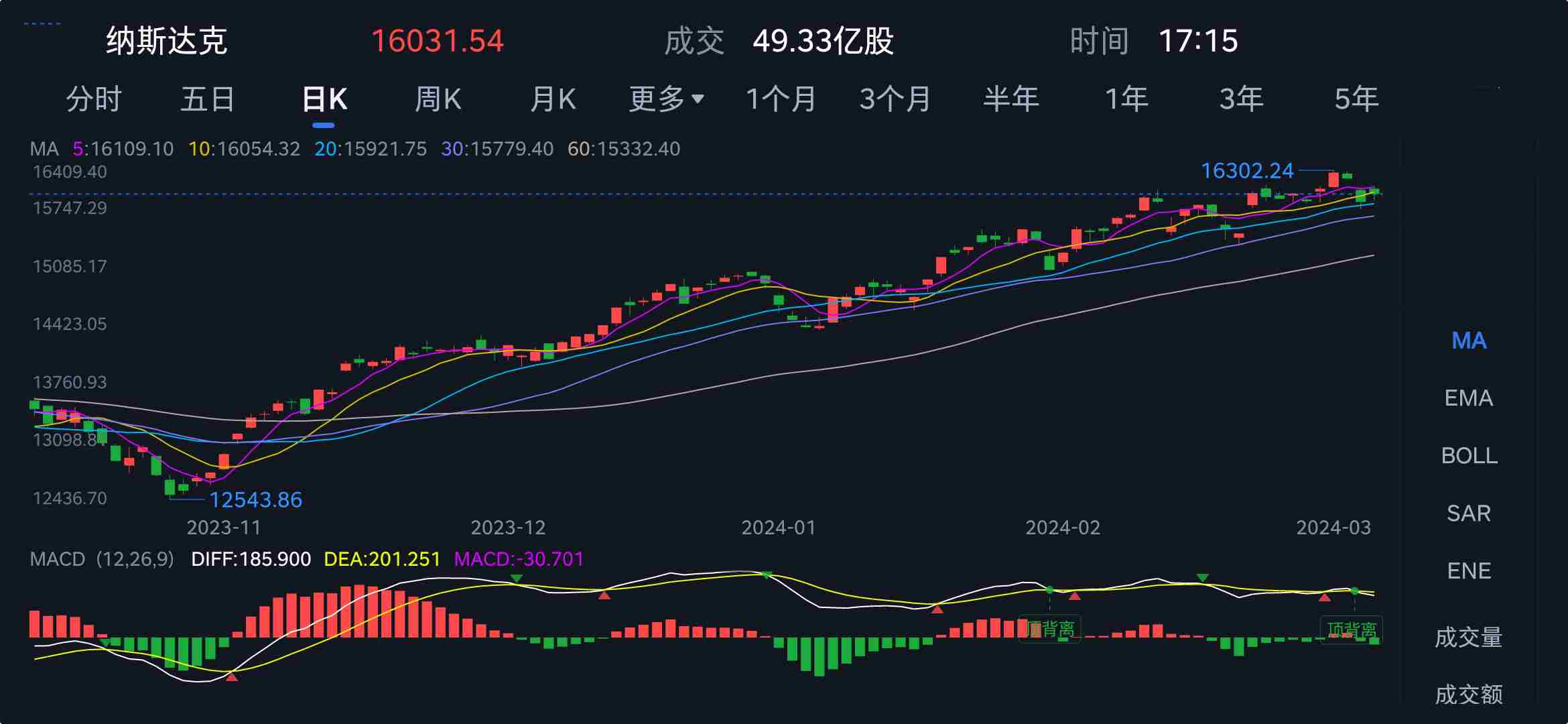Select the EMA indicator
Screen dimensions: 1568x724
[x=1469, y=398]
